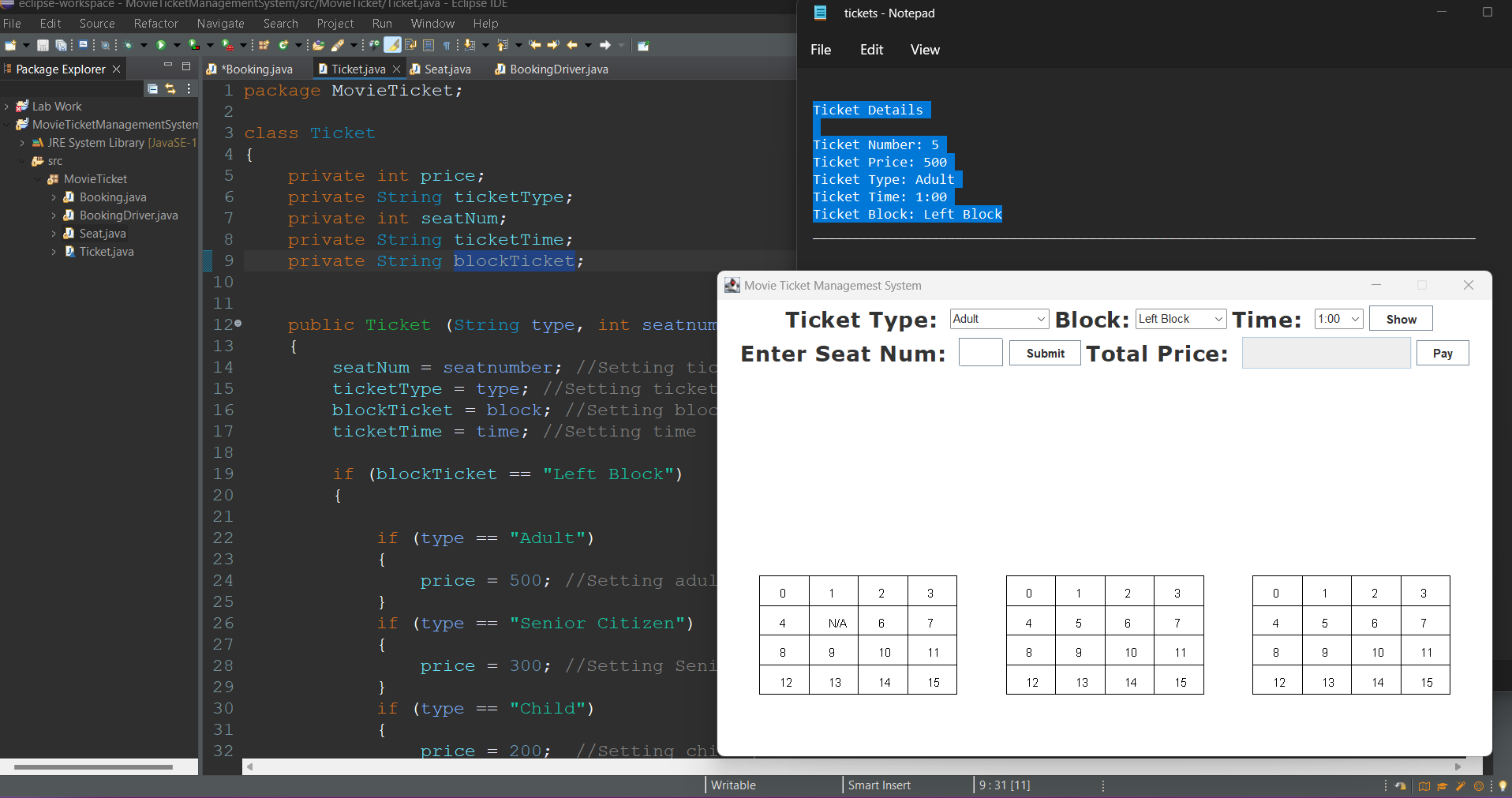Screen dimensions: 1512x798
Task: Click the tip lightbulb icon in status bar
Action: click(x=1503, y=786)
